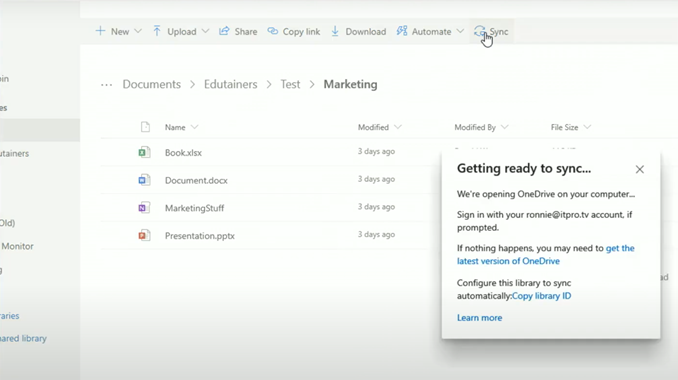Viewport: 678px width, 380px height.
Task: Click the file type column header icon
Action: coord(145,127)
